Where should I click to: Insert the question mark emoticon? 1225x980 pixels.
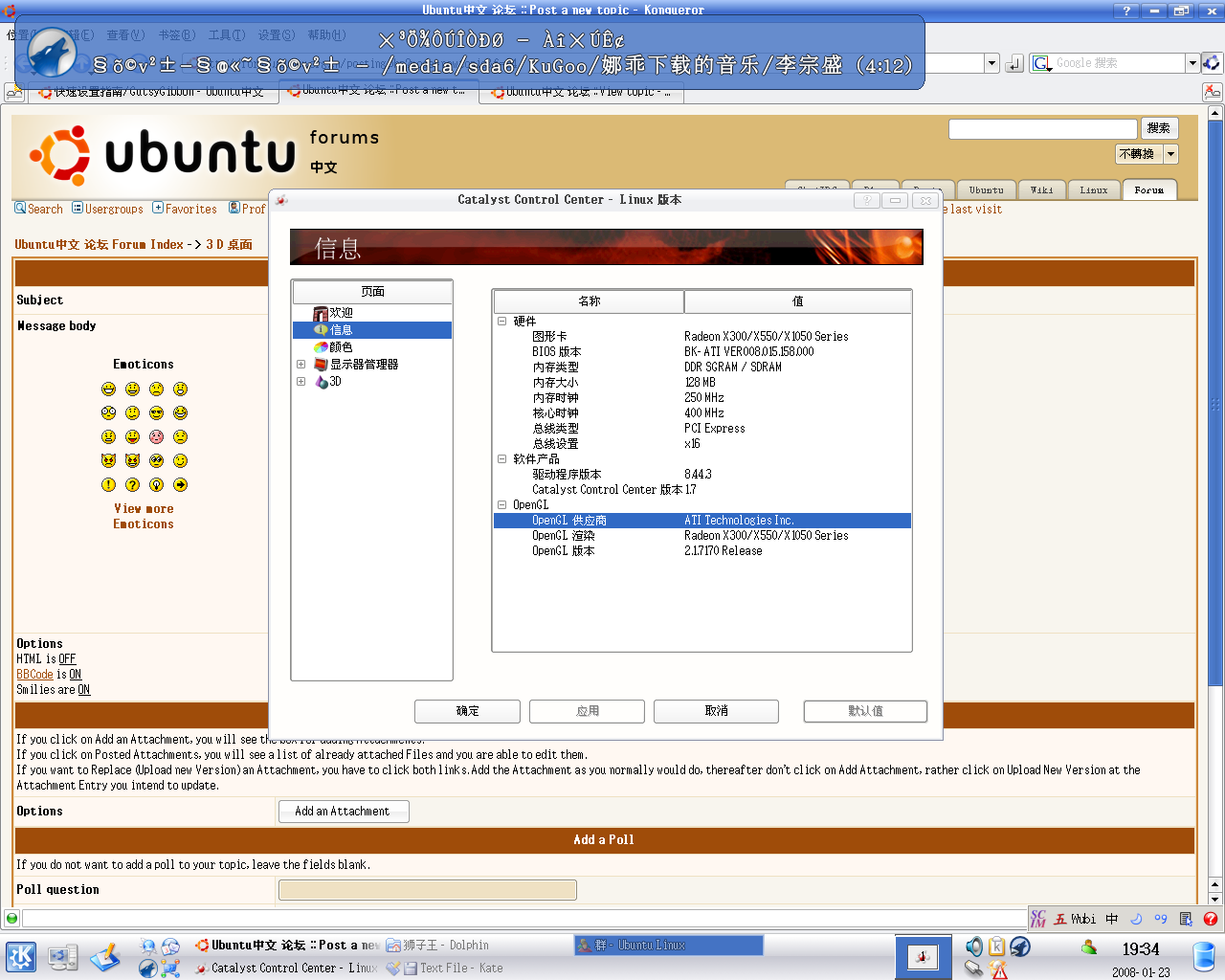[x=132, y=485]
